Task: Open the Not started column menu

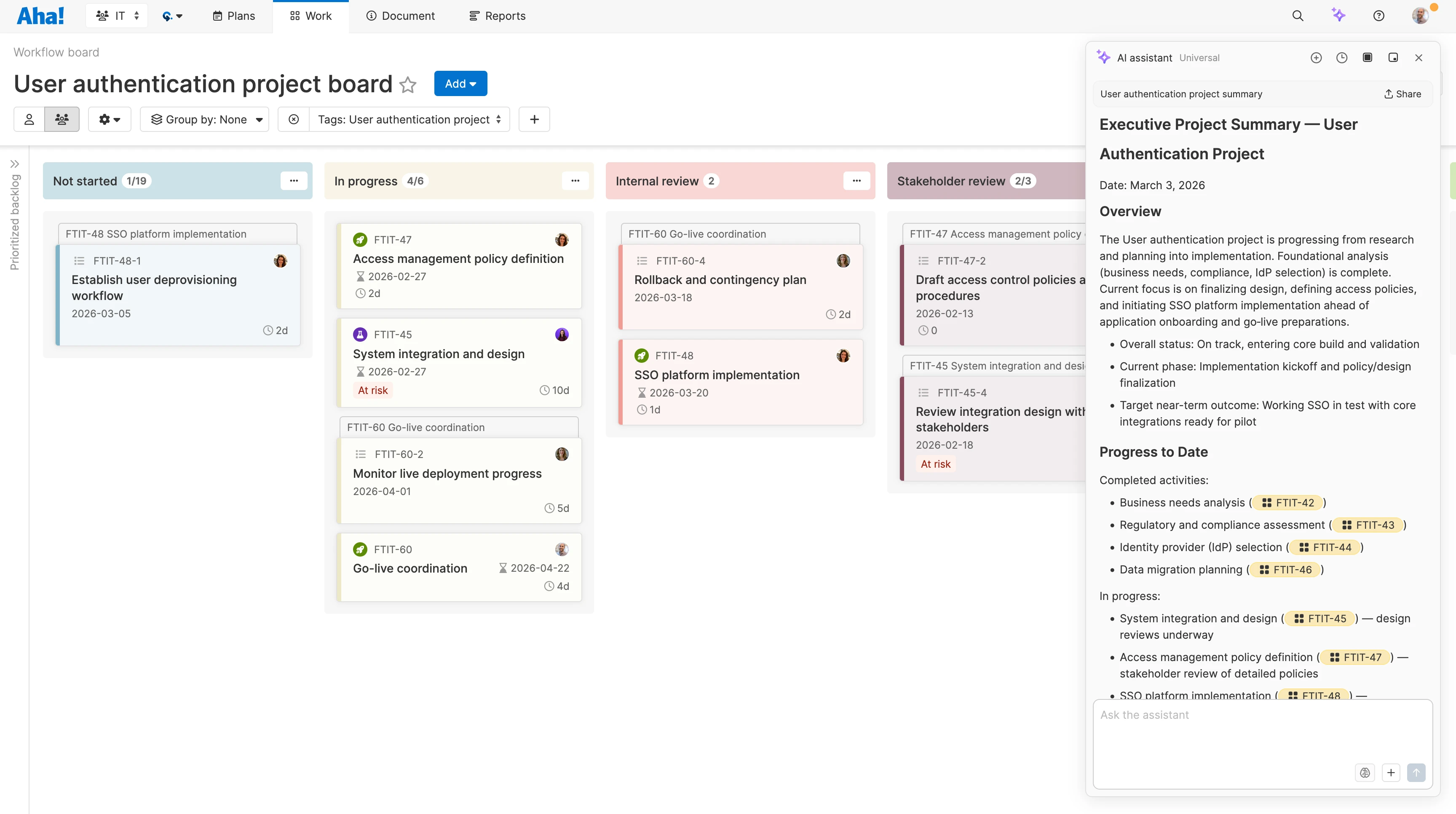Action: pos(293,180)
